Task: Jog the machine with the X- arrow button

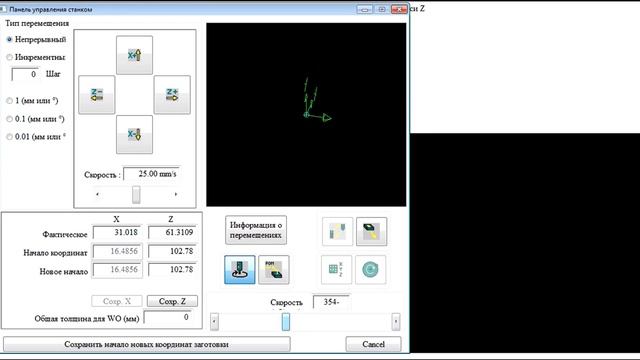Action: tap(134, 134)
